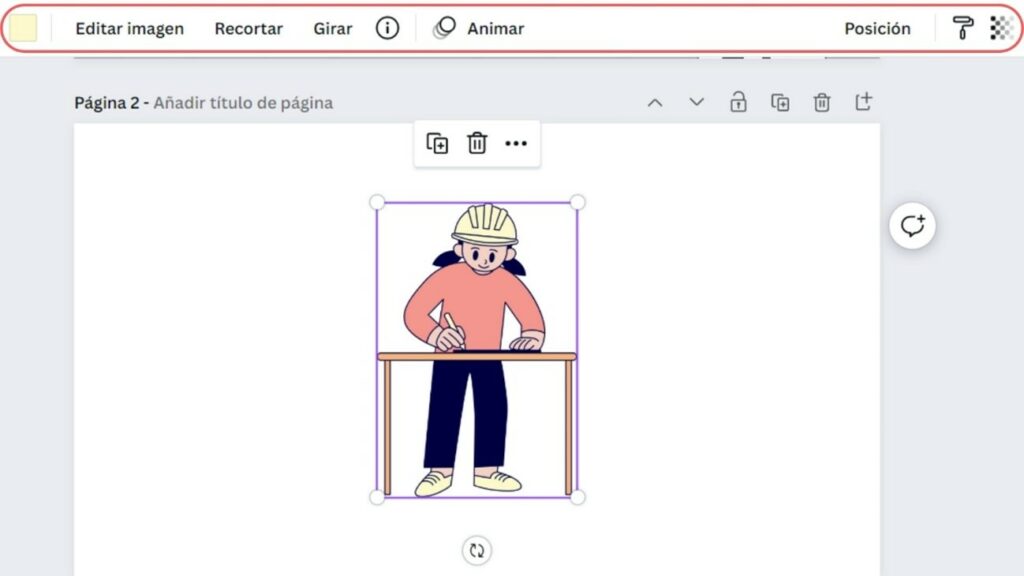Move page down with the down chevron
The width and height of the screenshot is (1024, 576).
pyautogui.click(x=697, y=102)
